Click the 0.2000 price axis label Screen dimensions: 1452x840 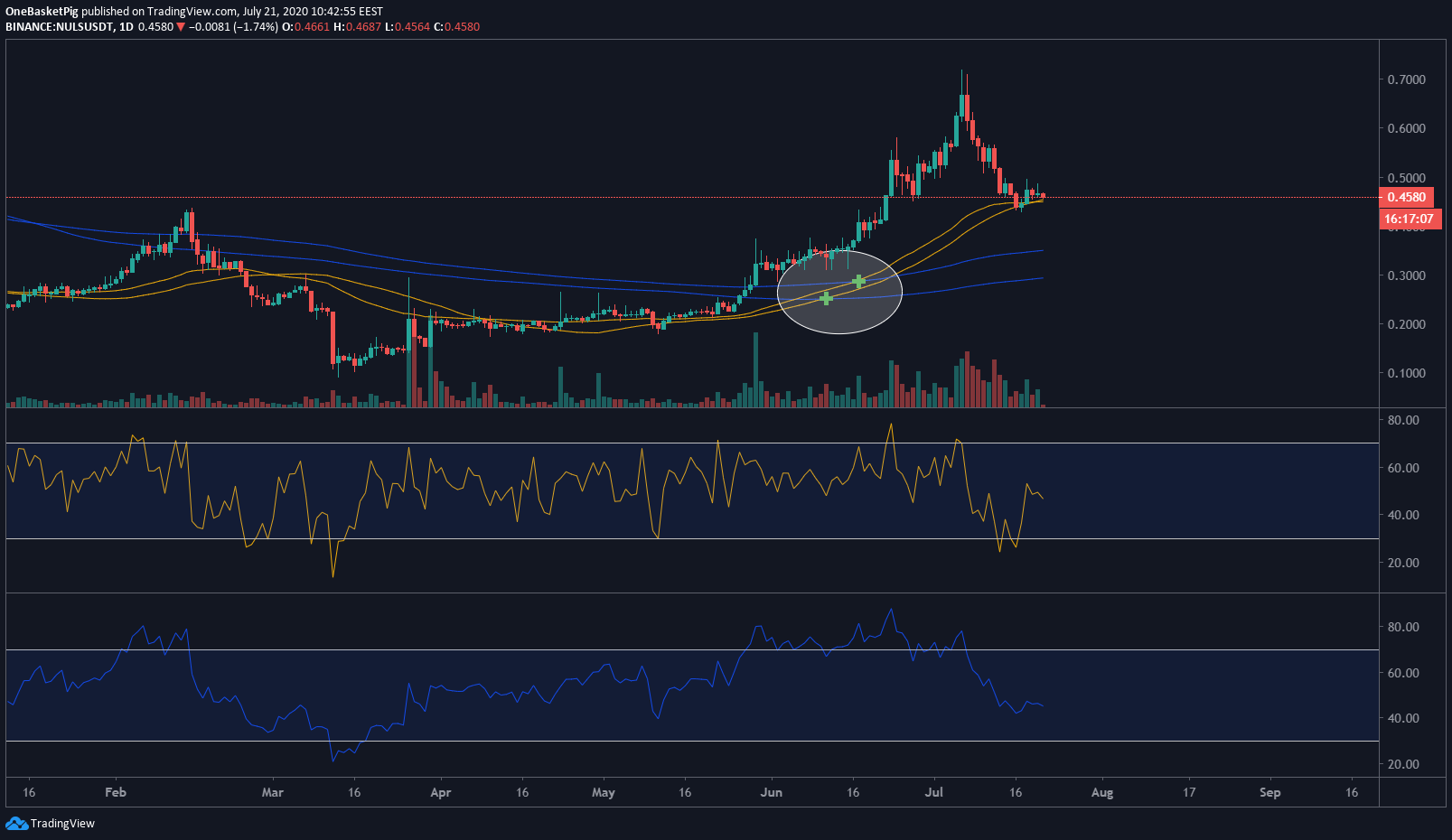point(1407,324)
